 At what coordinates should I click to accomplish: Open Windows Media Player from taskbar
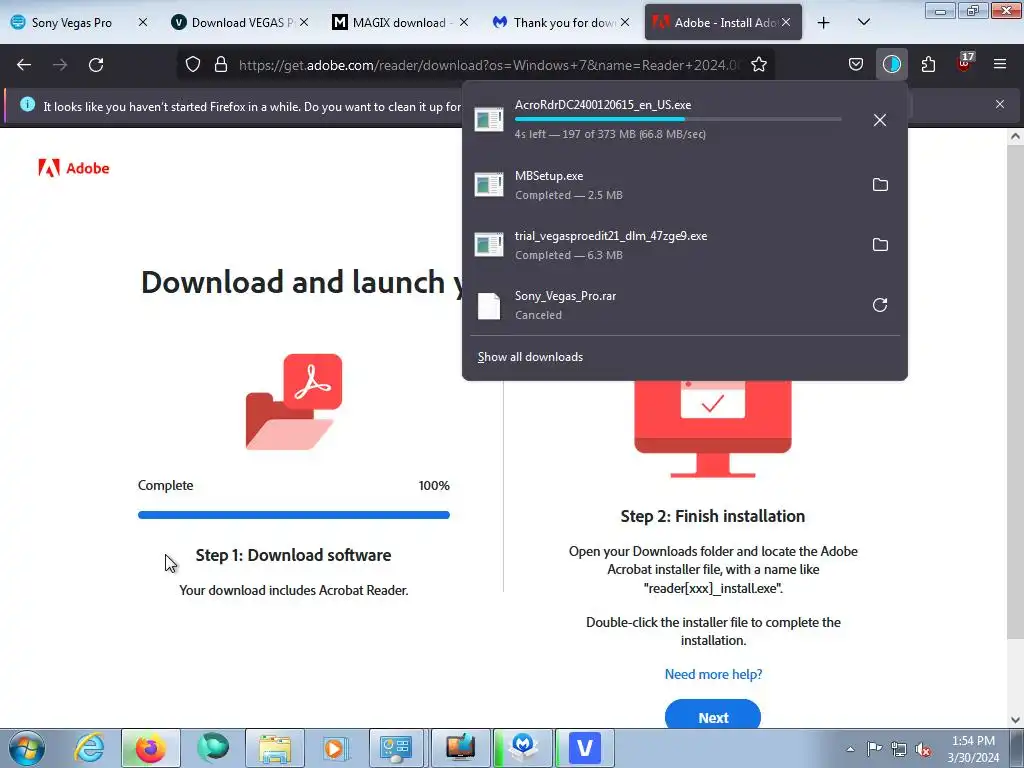click(x=336, y=748)
